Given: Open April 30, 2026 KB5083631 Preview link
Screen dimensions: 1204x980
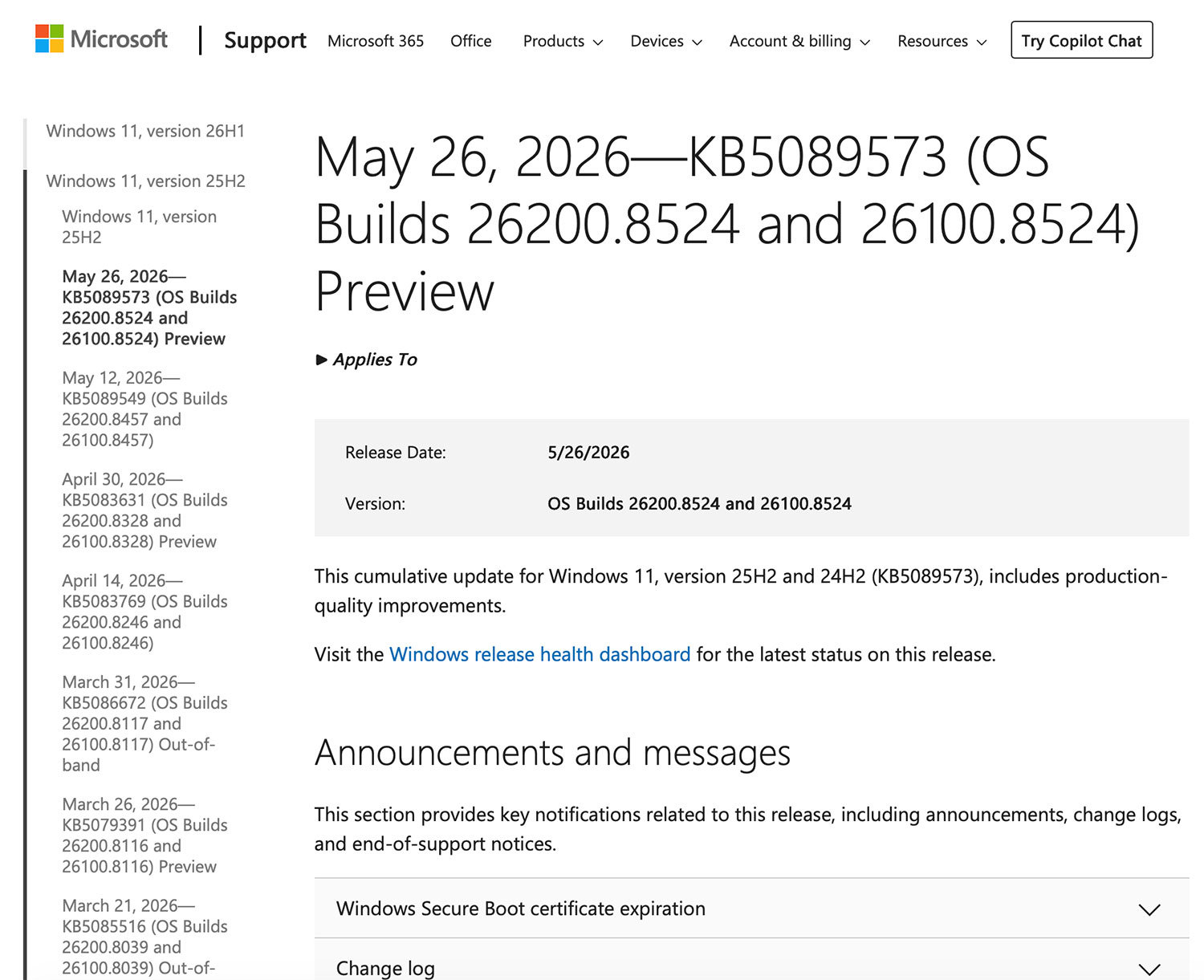Looking at the screenshot, I should [144, 510].
